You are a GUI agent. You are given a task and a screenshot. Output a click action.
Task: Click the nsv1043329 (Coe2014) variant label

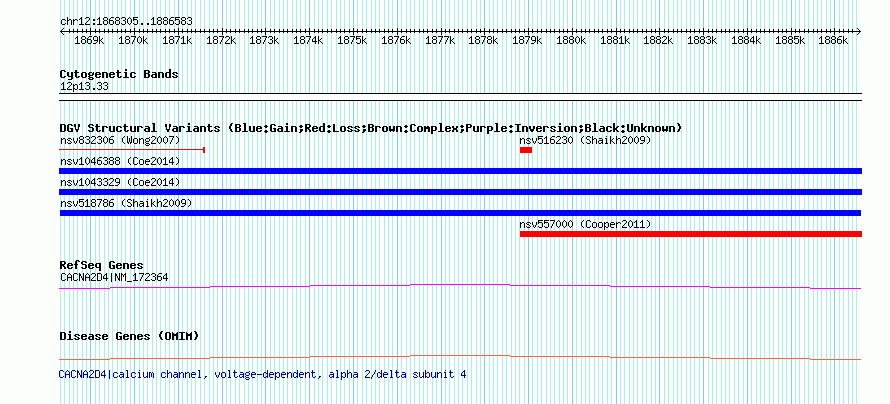point(120,182)
